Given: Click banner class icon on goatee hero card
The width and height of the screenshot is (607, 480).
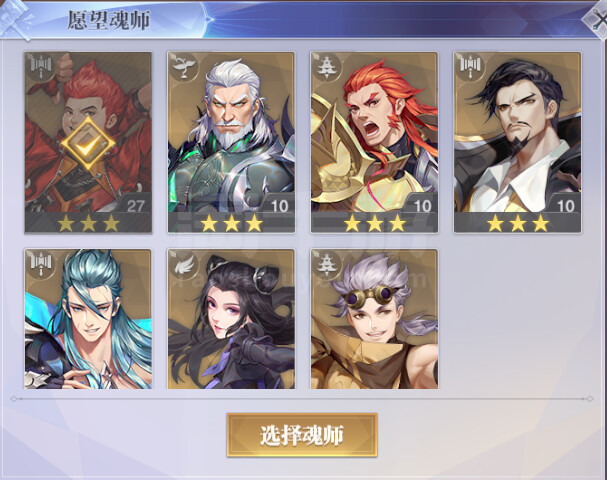Looking at the screenshot, I should 470,67.
